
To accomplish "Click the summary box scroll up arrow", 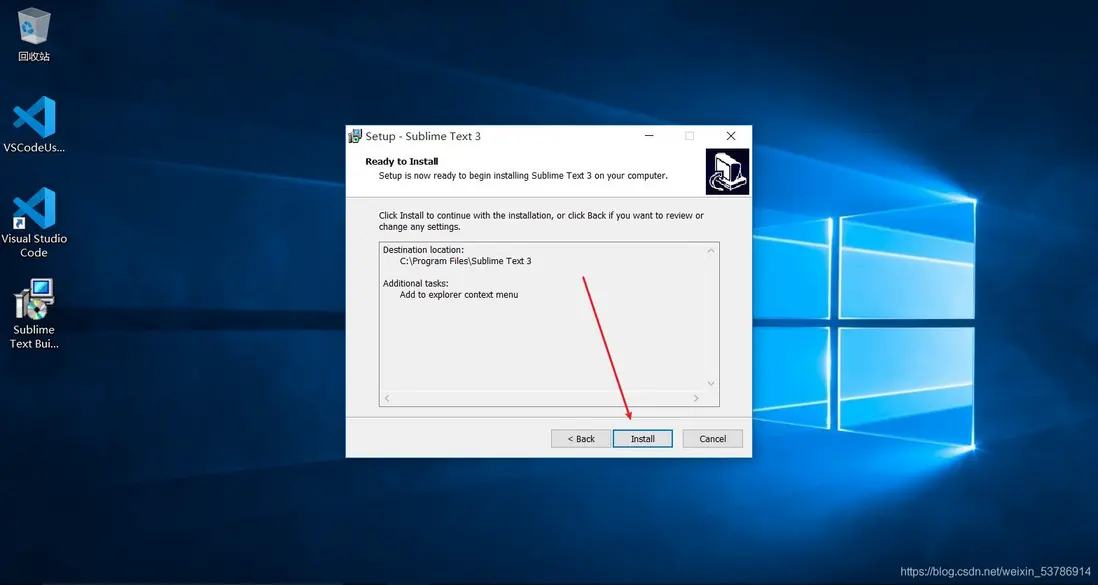I will 711,251.
